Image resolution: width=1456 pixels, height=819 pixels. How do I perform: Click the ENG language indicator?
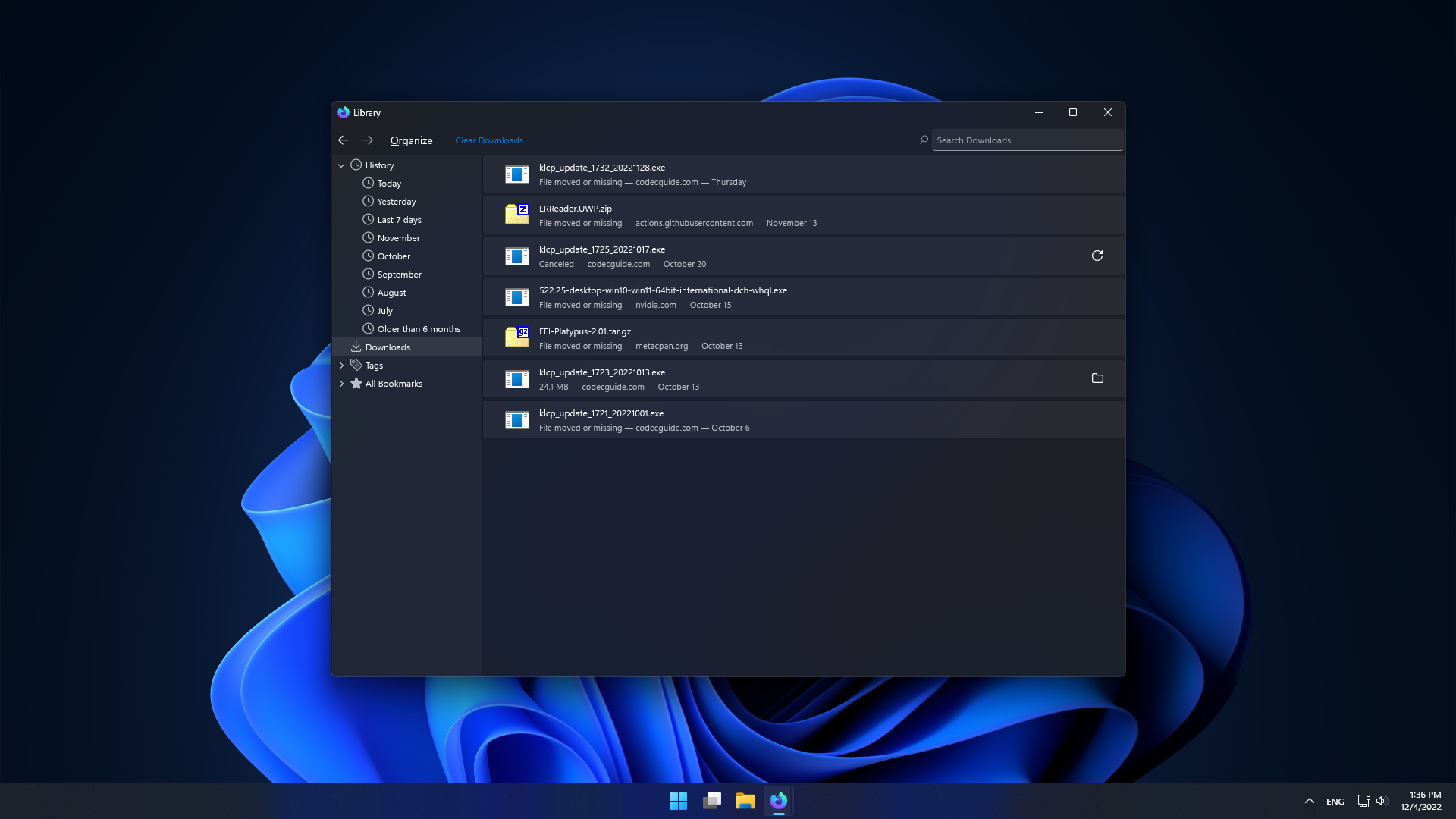(1335, 802)
